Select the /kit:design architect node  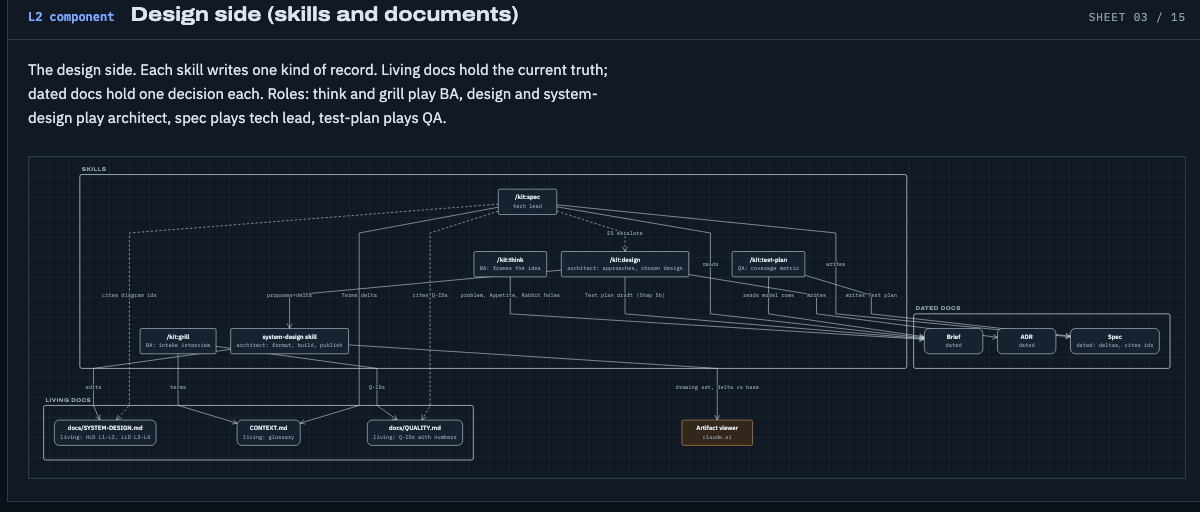point(625,264)
